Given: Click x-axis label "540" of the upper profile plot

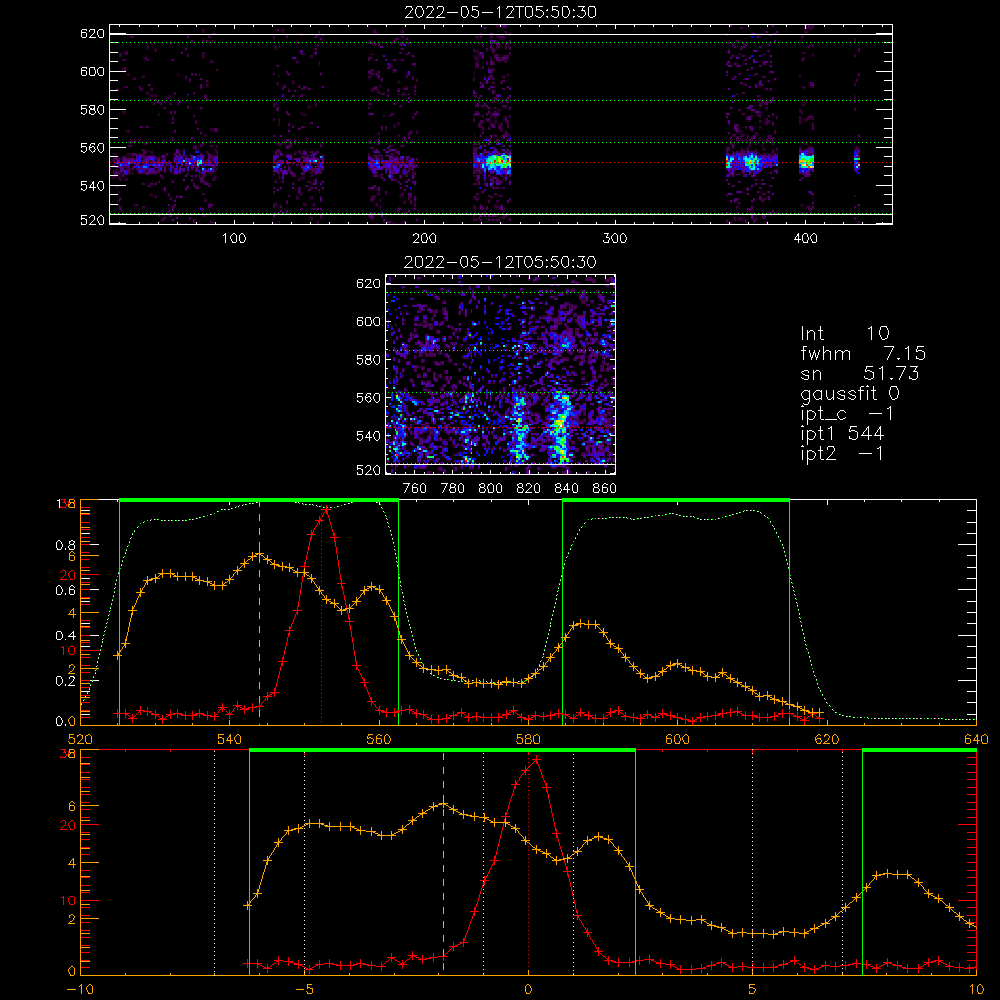Looking at the screenshot, I should click(x=230, y=739).
